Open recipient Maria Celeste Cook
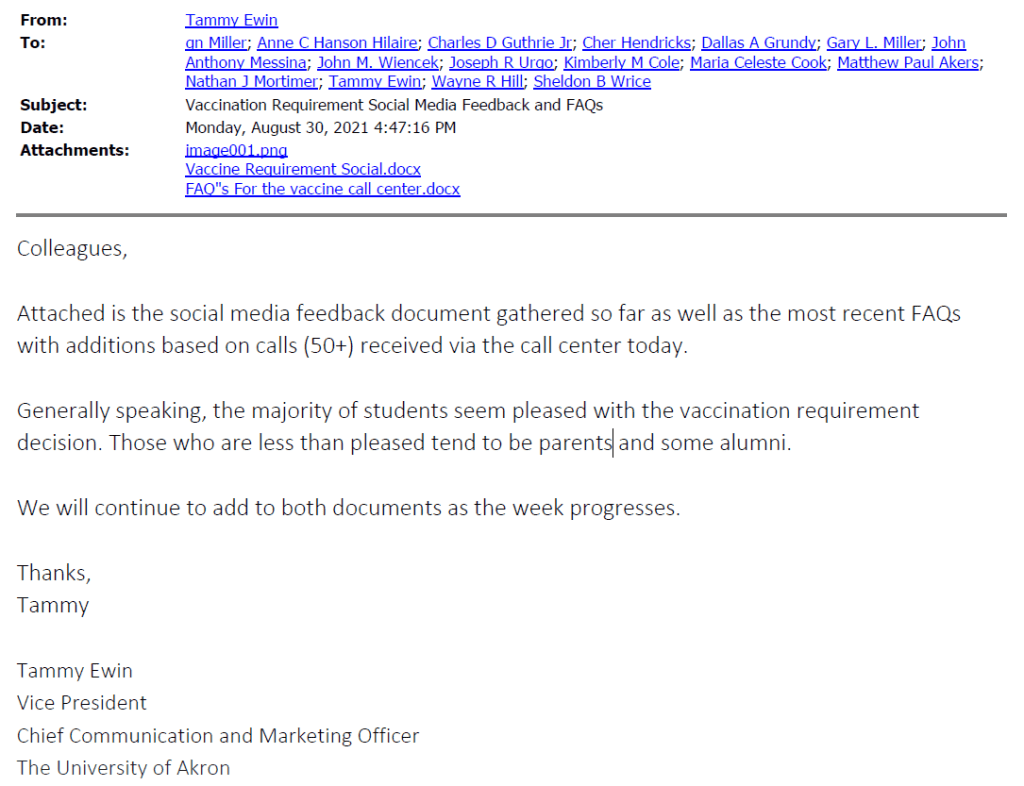Viewport: 1024px width, 786px height. 758,62
